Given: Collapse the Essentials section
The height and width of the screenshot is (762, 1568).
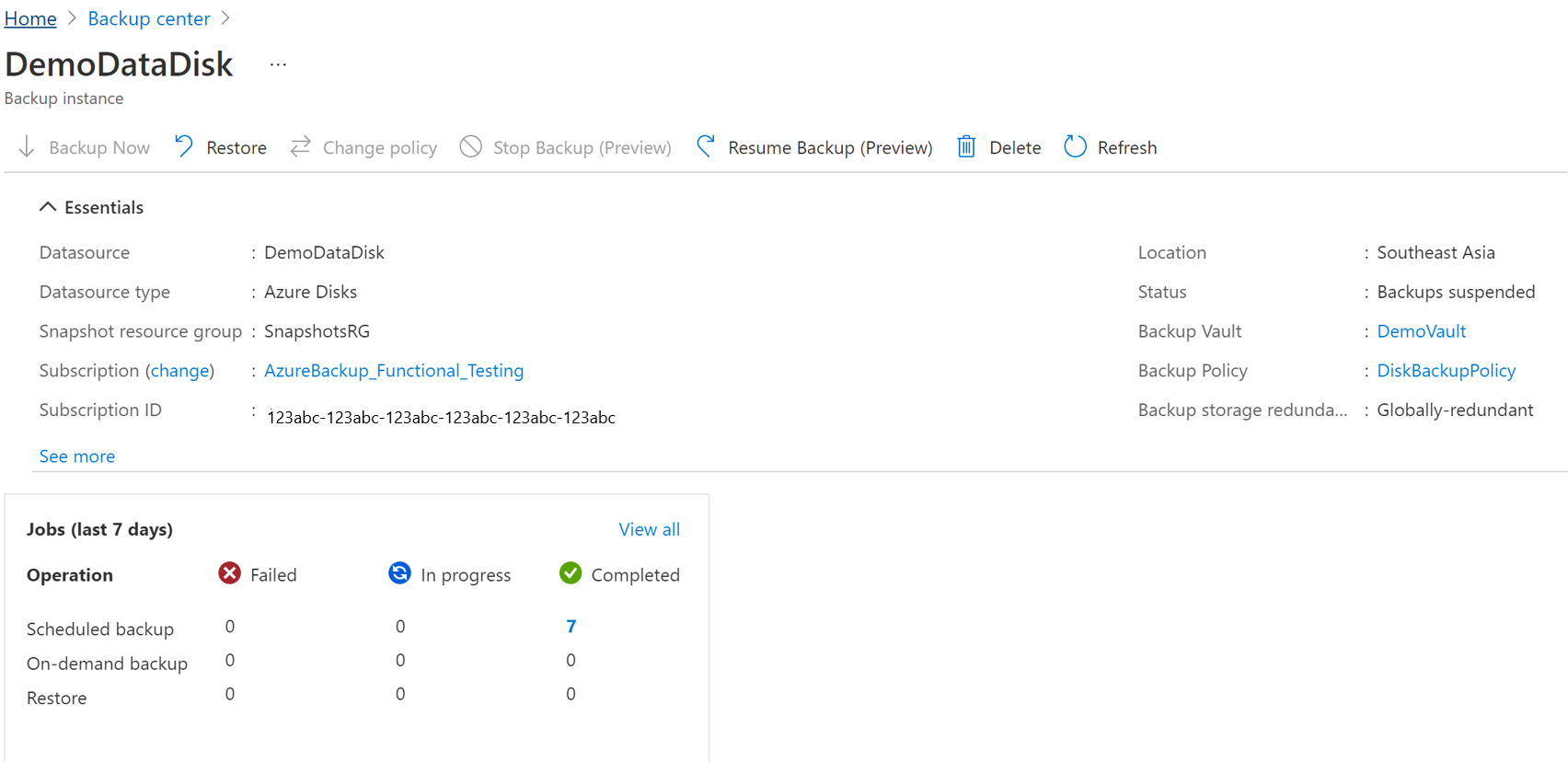Looking at the screenshot, I should point(48,207).
